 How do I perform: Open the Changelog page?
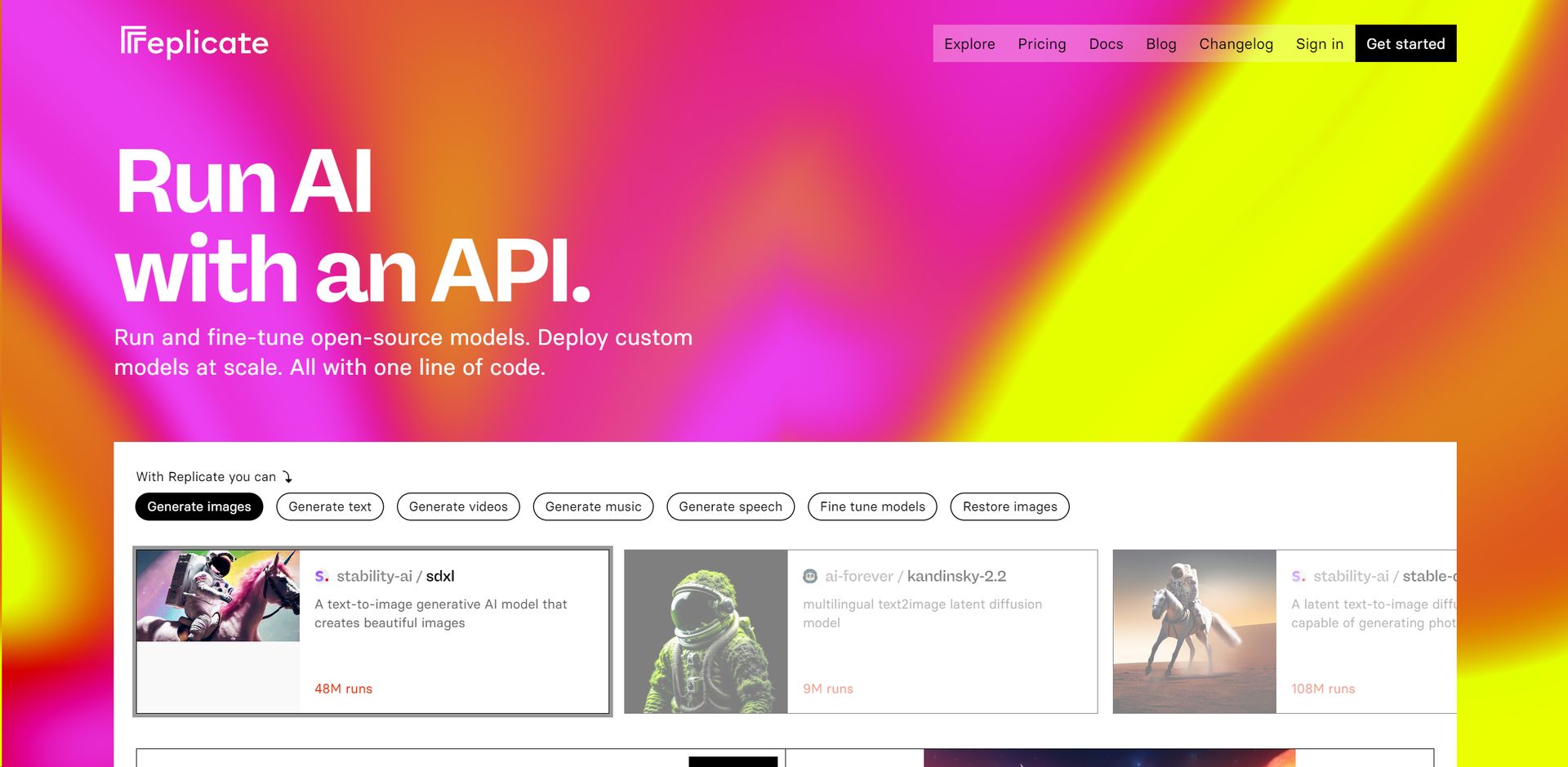click(1235, 44)
